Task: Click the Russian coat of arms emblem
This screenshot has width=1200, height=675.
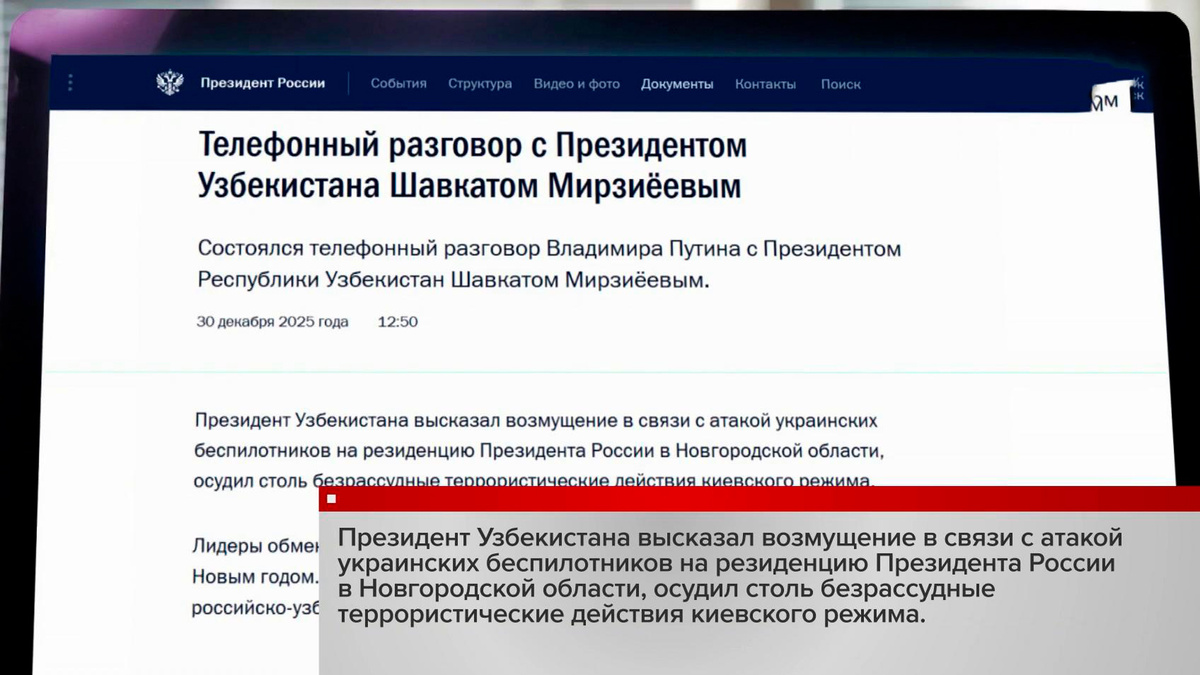Action: (170, 82)
